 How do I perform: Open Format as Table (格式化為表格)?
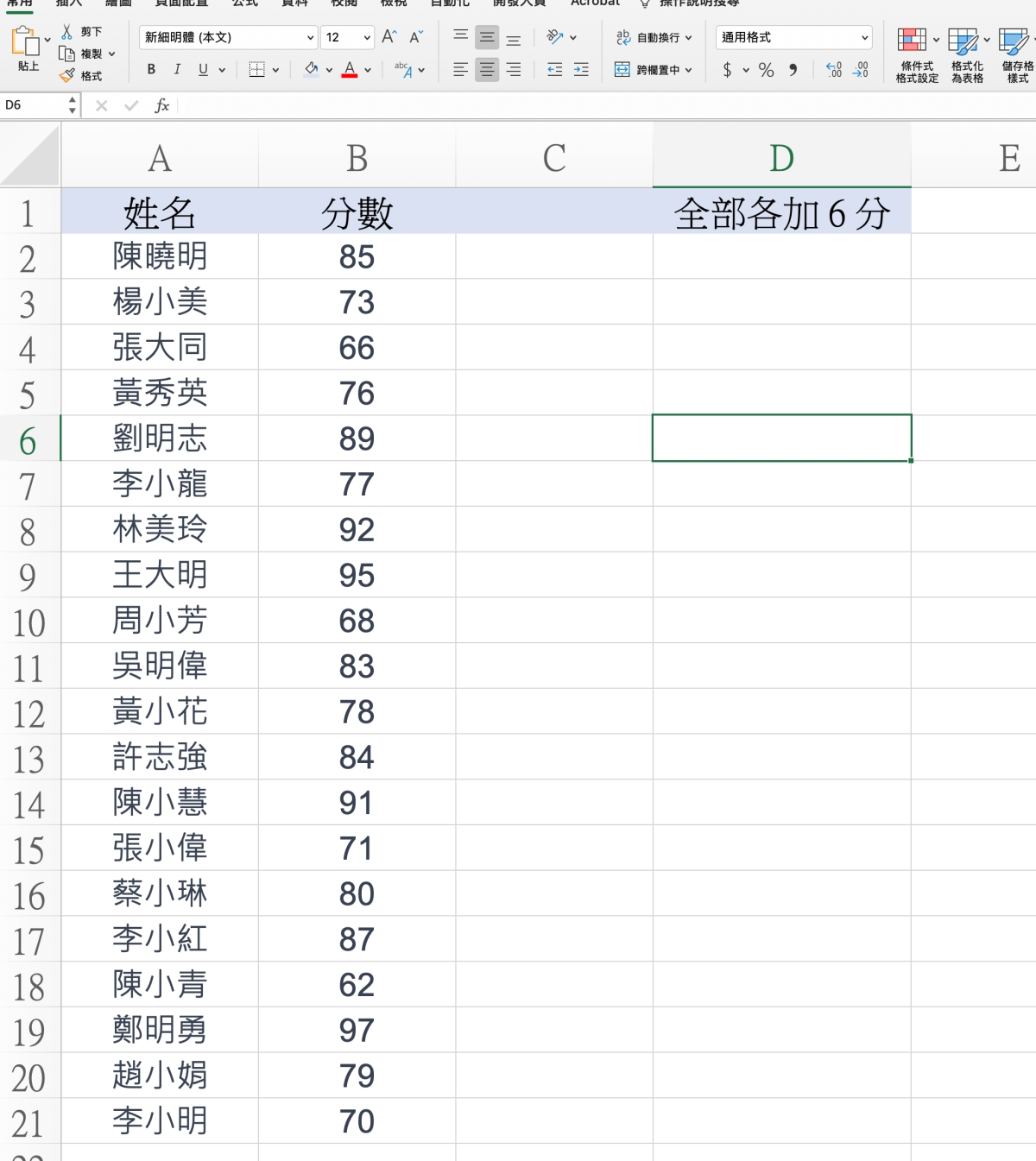click(967, 55)
